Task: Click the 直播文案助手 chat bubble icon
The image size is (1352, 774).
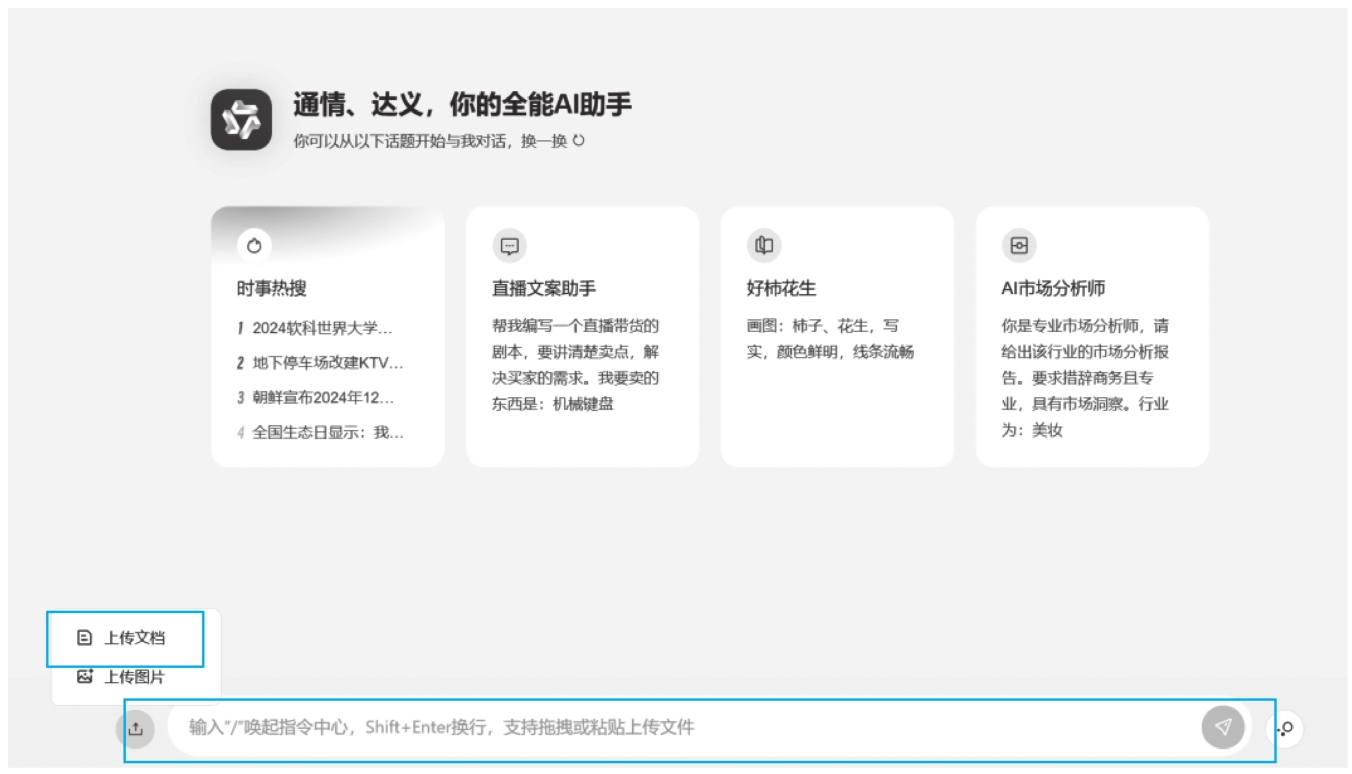Action: (509, 246)
